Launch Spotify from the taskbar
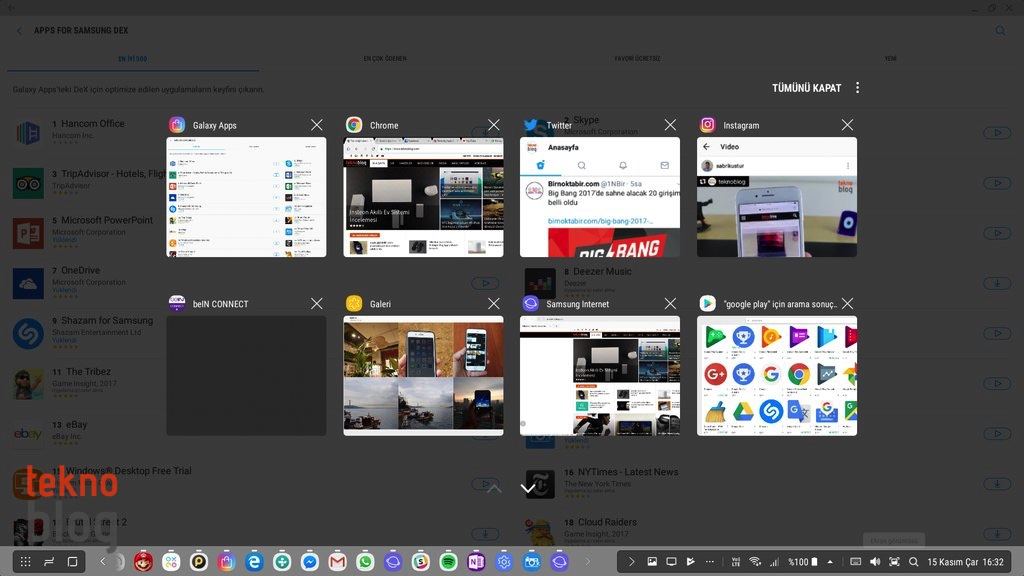The image size is (1024, 576). coord(448,562)
